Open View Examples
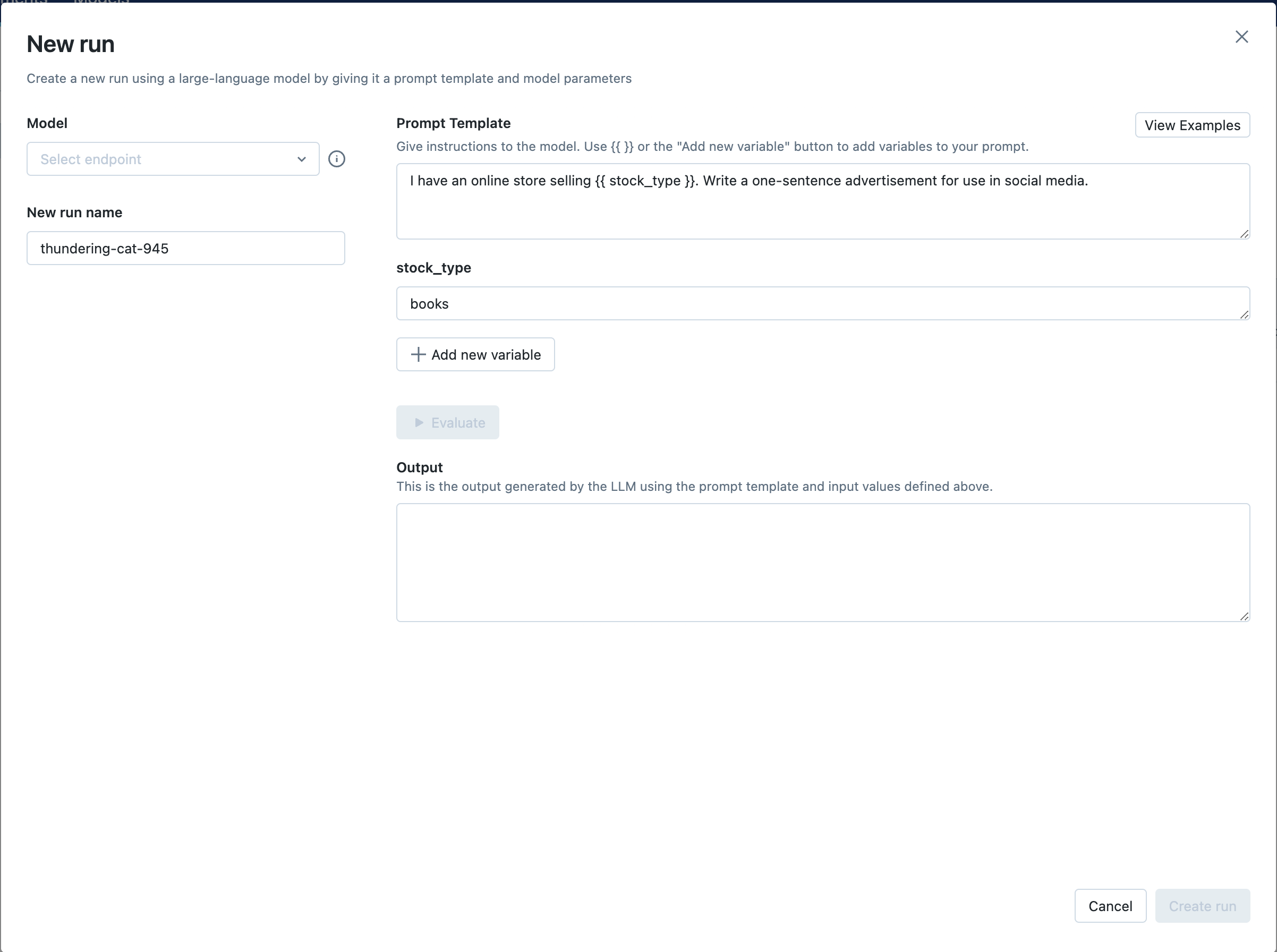The width and height of the screenshot is (1277, 952). [1191, 125]
